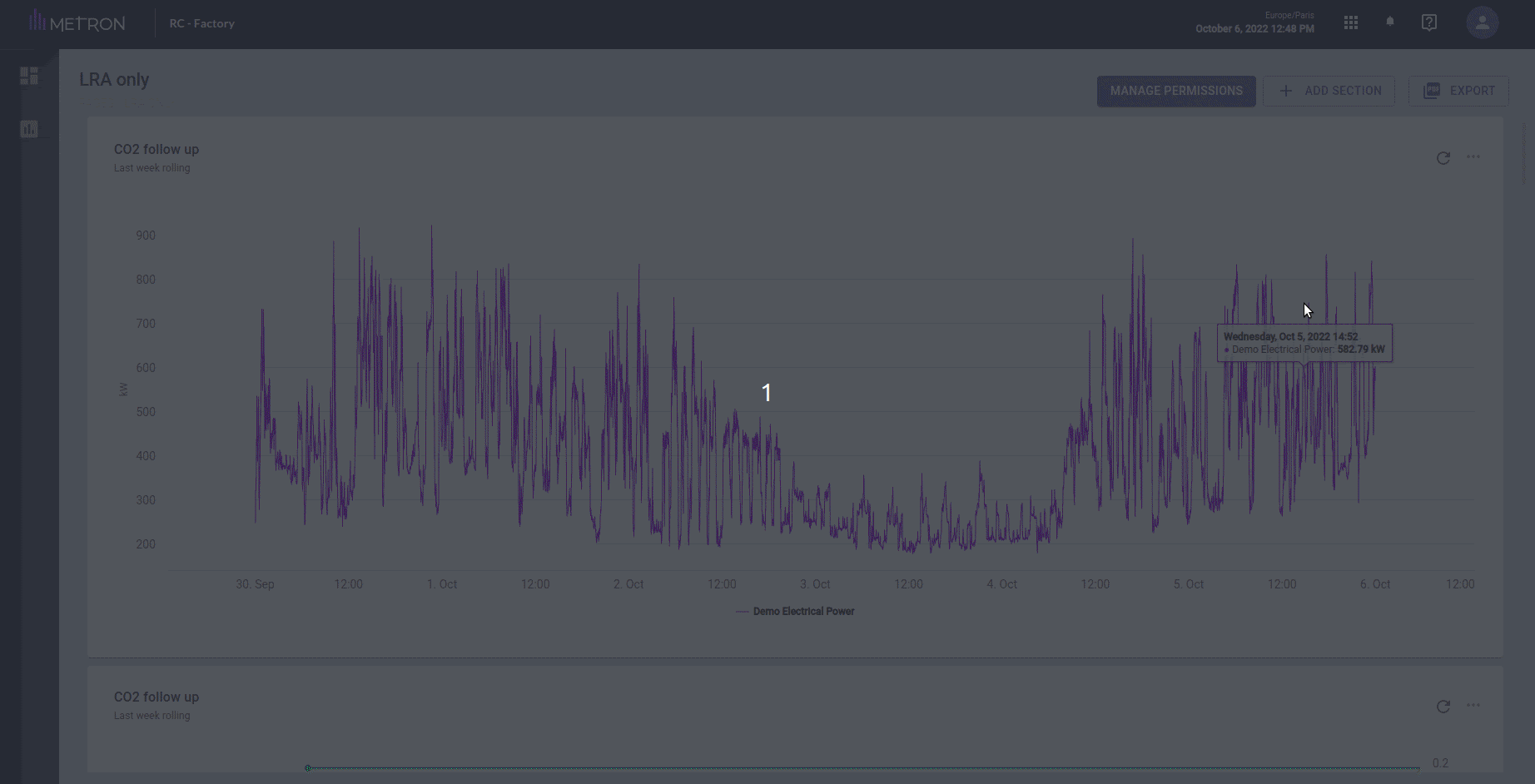Click the Add Section button

(x=1329, y=91)
